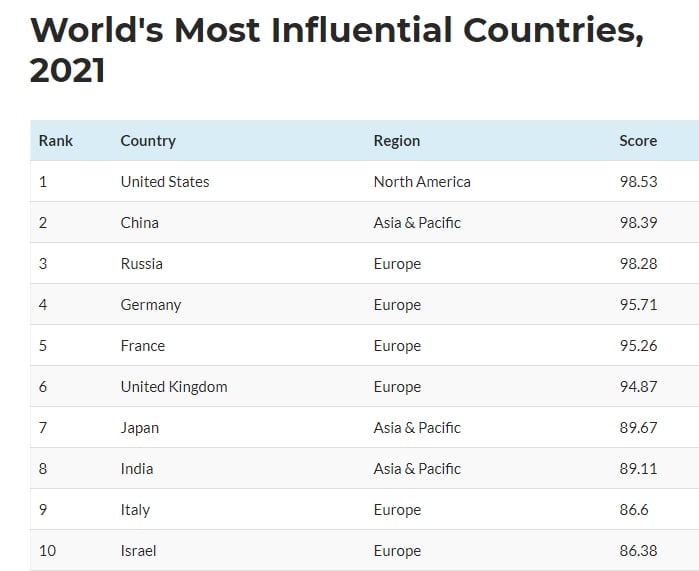Click the North America region cell

pos(422,182)
